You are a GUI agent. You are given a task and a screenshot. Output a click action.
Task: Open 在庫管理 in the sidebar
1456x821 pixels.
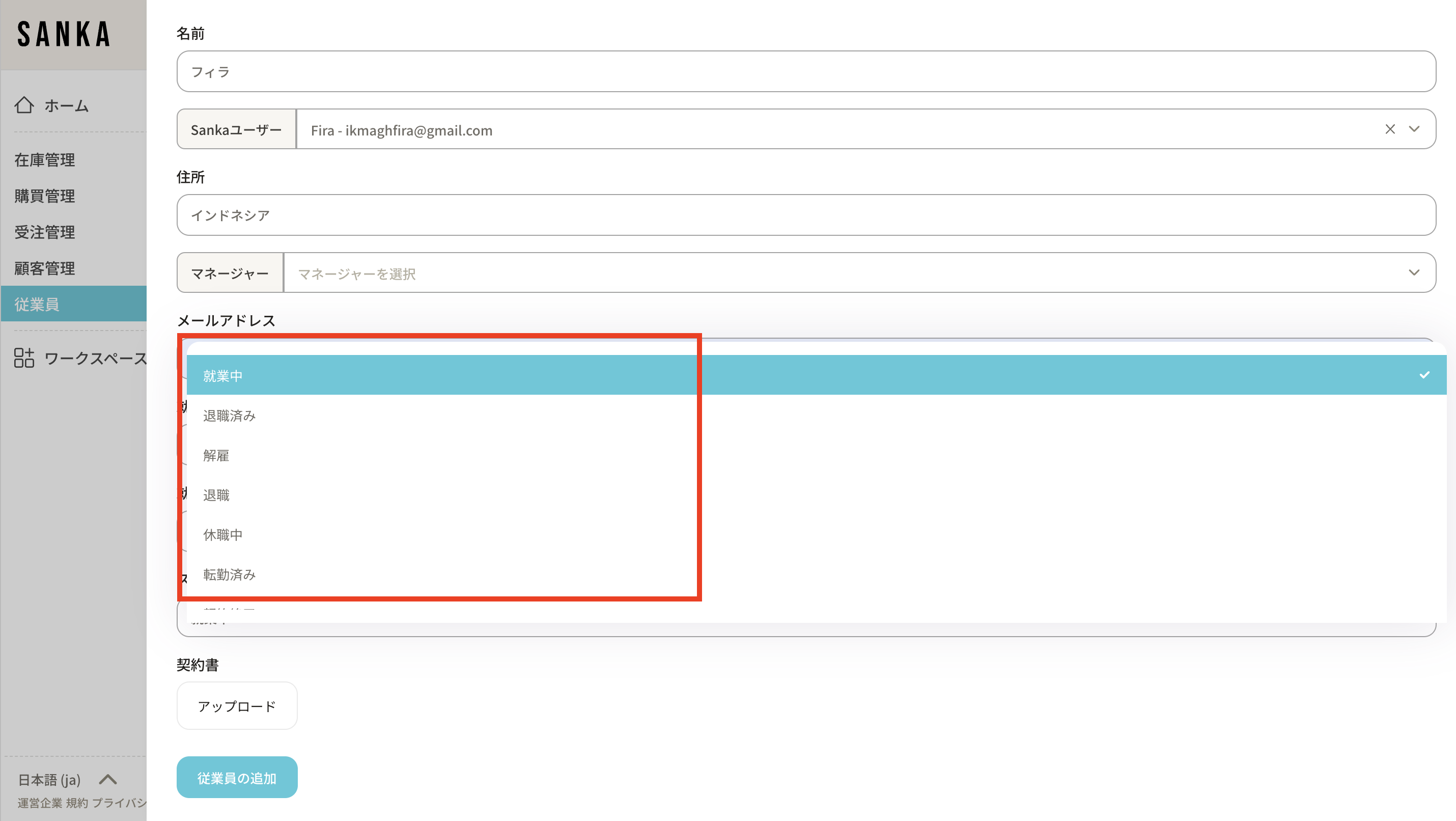(45, 160)
